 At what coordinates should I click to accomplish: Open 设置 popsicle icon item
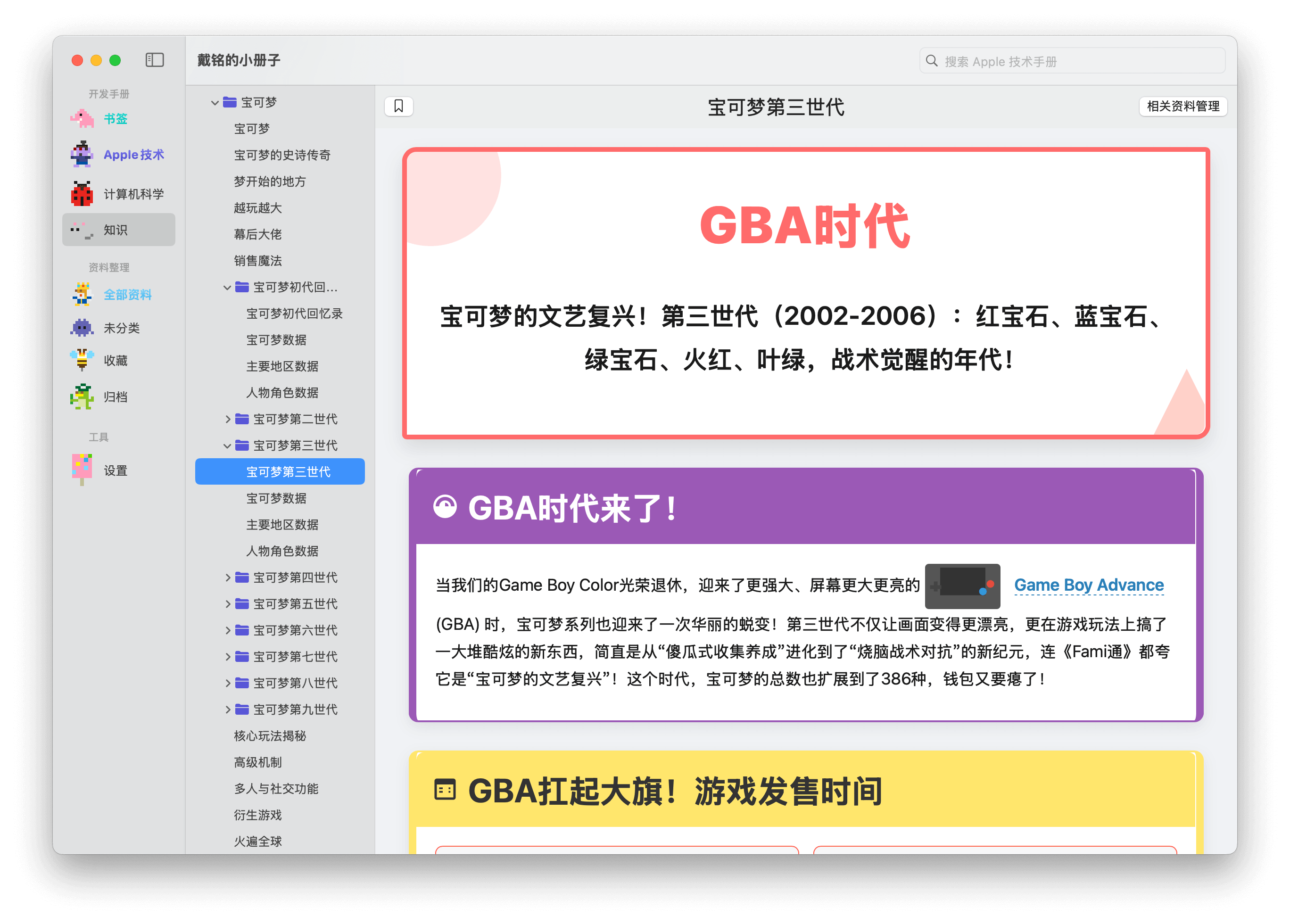pyautogui.click(x=82, y=470)
